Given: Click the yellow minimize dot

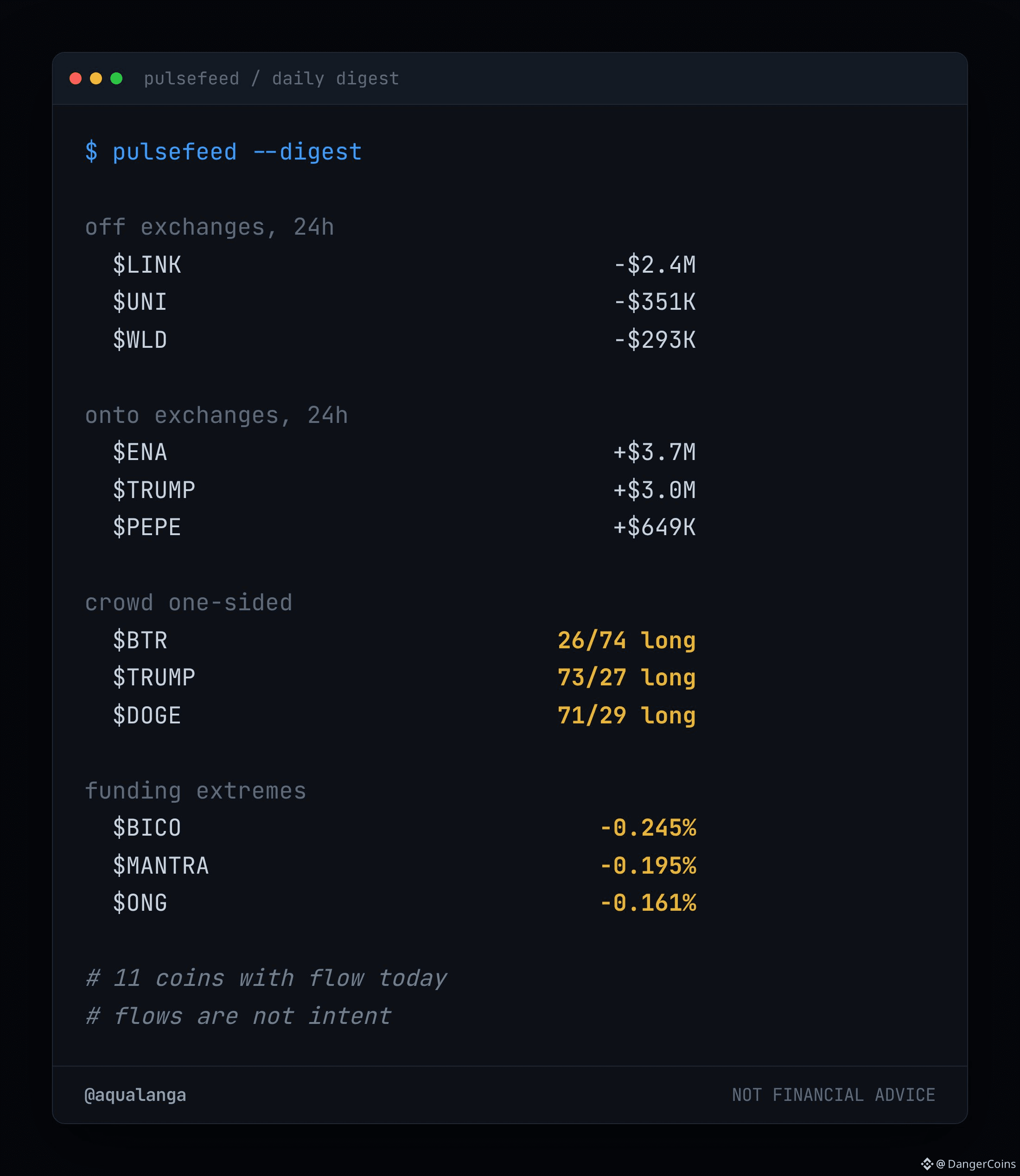Looking at the screenshot, I should pyautogui.click(x=96, y=78).
